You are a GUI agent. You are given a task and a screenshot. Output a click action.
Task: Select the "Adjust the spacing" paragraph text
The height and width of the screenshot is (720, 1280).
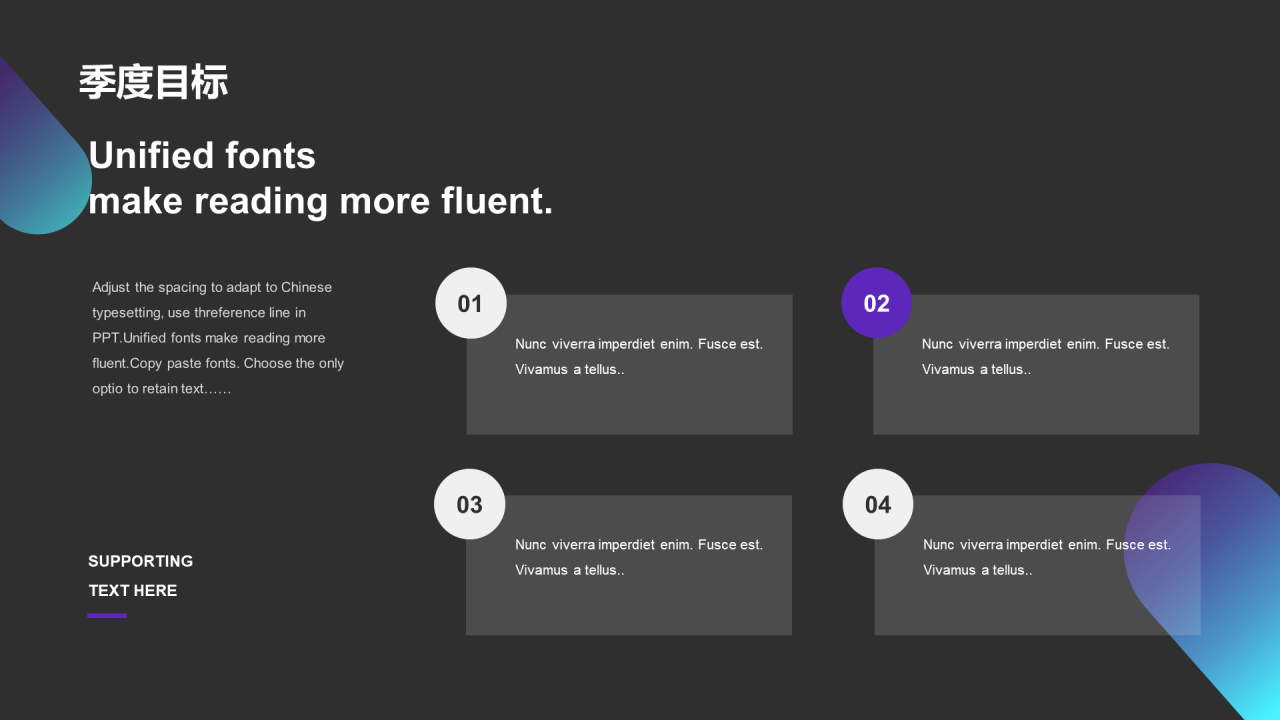coord(218,338)
